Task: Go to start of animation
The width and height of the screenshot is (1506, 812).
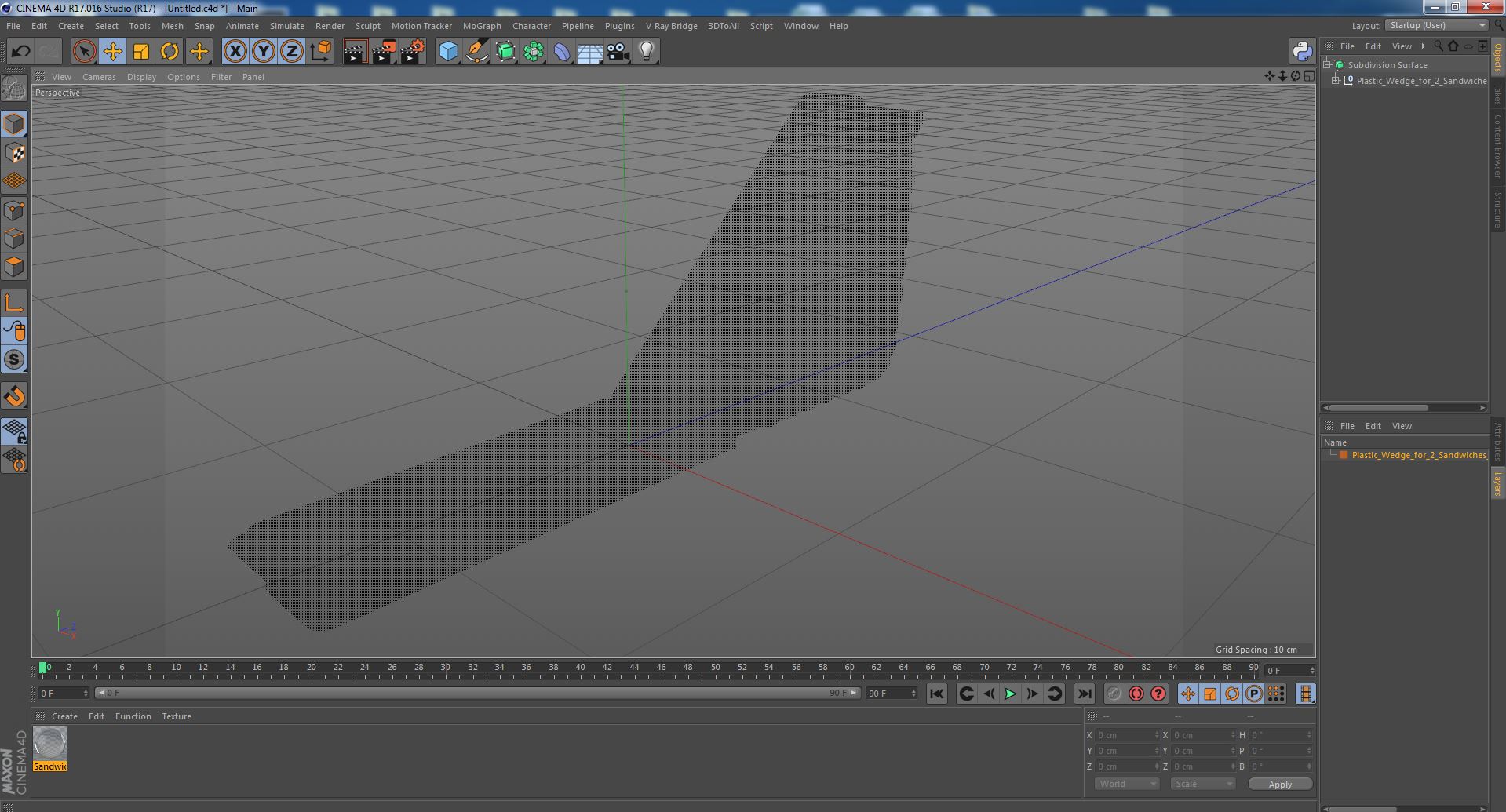Action: [936, 694]
